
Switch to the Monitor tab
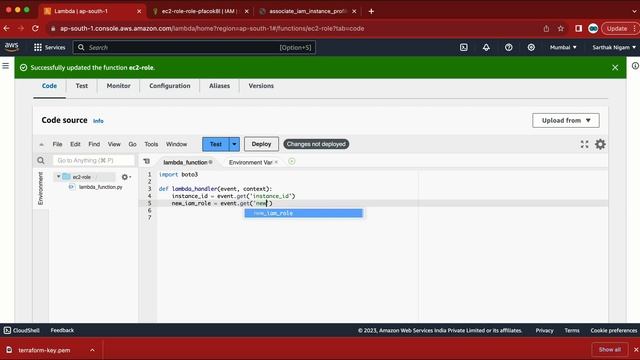118,86
